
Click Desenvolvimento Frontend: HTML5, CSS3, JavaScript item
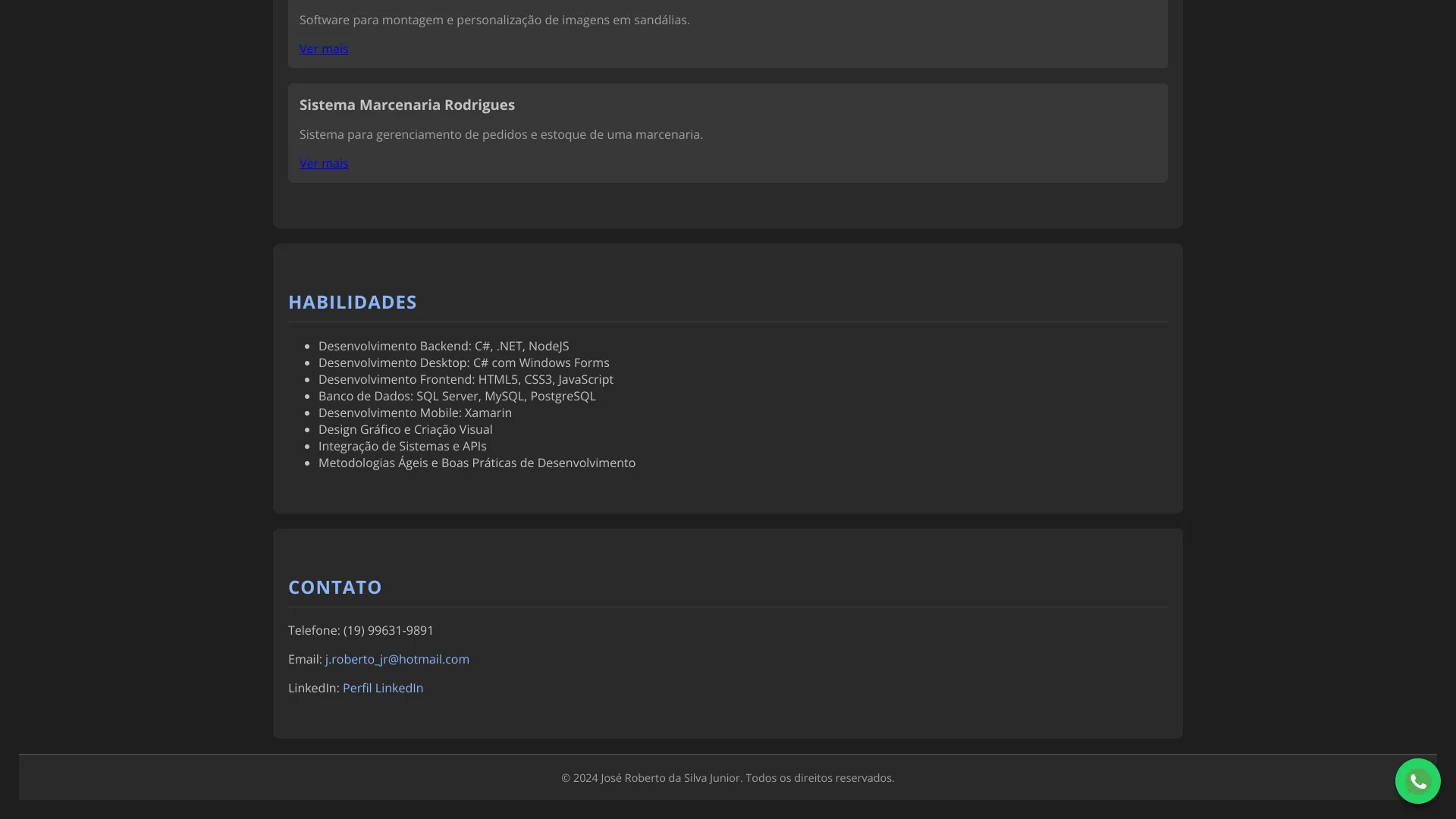[x=466, y=379]
